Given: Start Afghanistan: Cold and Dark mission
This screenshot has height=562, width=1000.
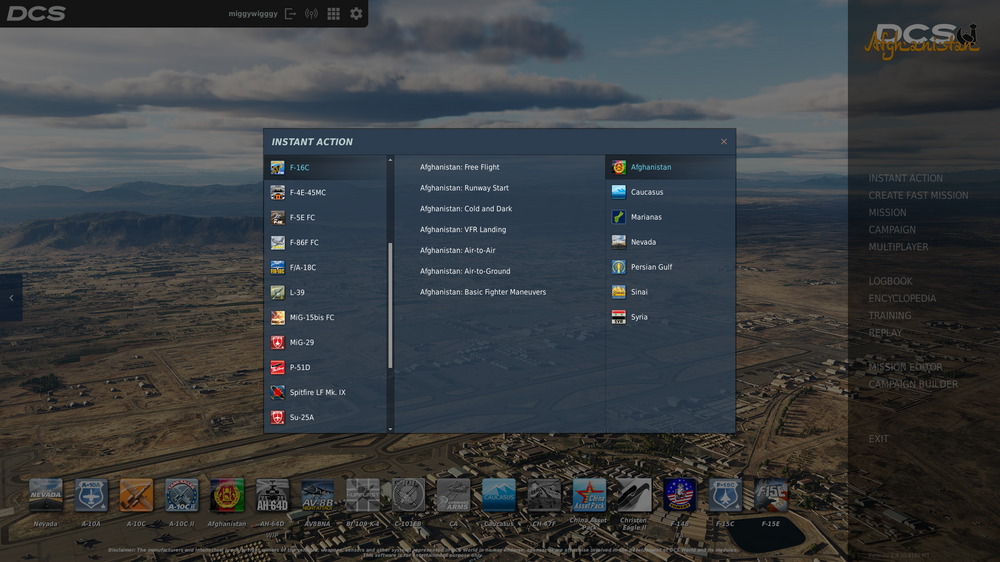Looking at the screenshot, I should [x=466, y=209].
